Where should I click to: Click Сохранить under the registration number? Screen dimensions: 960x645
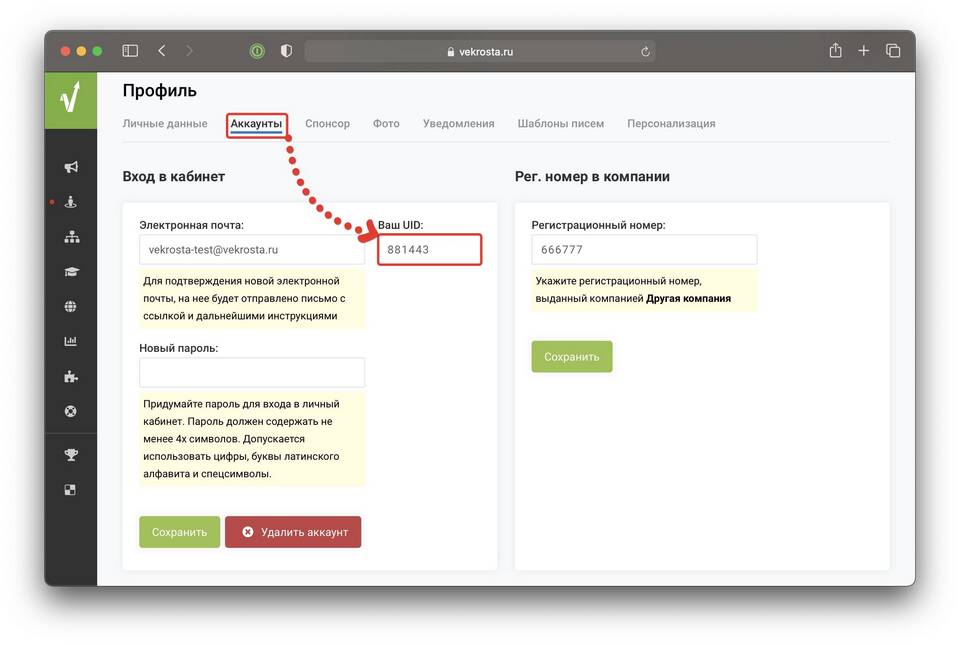(x=571, y=357)
